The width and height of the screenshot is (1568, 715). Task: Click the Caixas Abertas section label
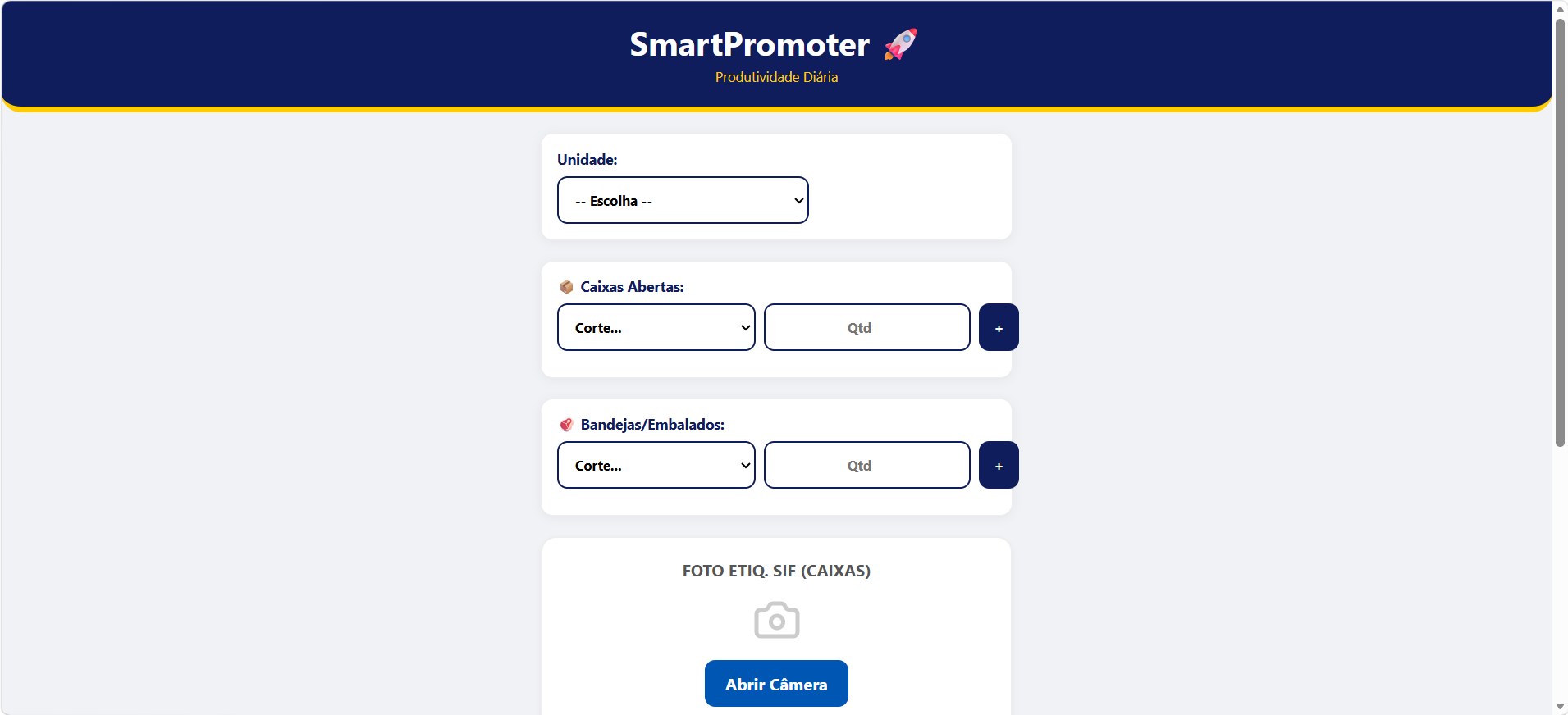pos(631,286)
